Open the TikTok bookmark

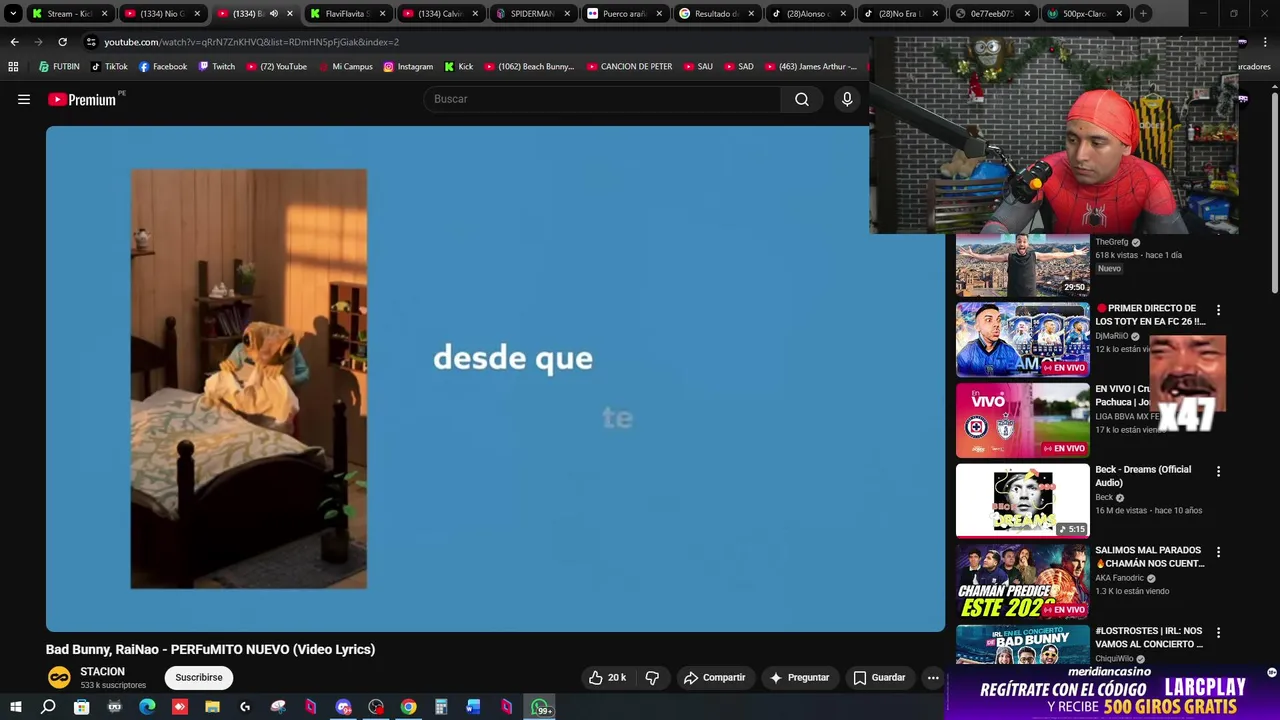(x=109, y=66)
